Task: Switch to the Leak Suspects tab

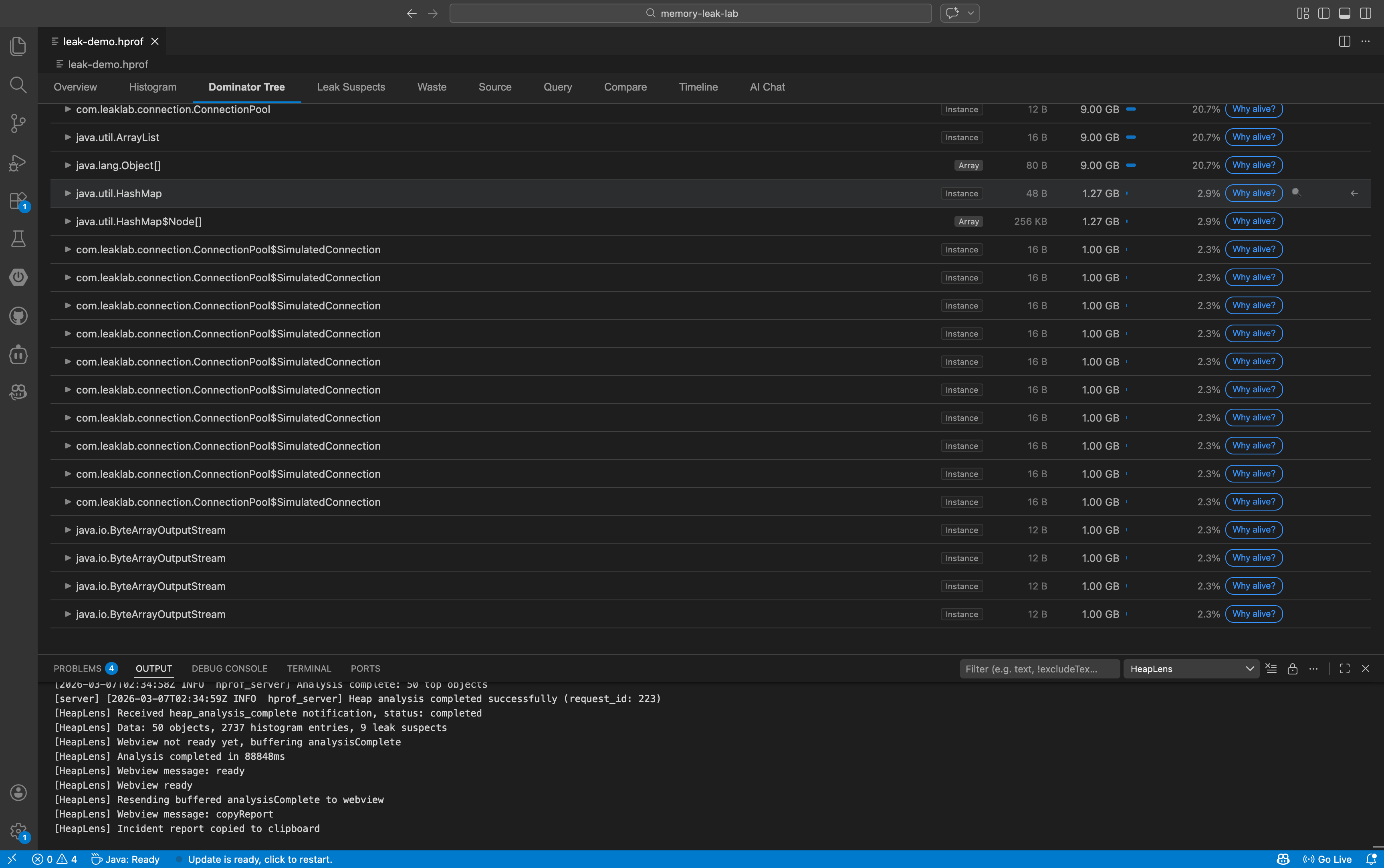Action: [x=351, y=87]
